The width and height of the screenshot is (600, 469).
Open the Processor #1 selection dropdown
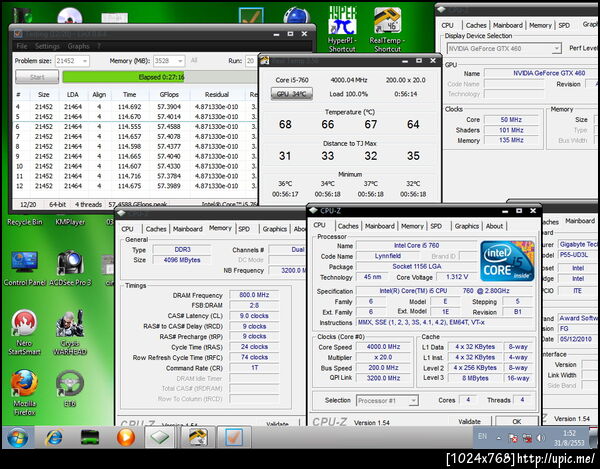[x=387, y=401]
